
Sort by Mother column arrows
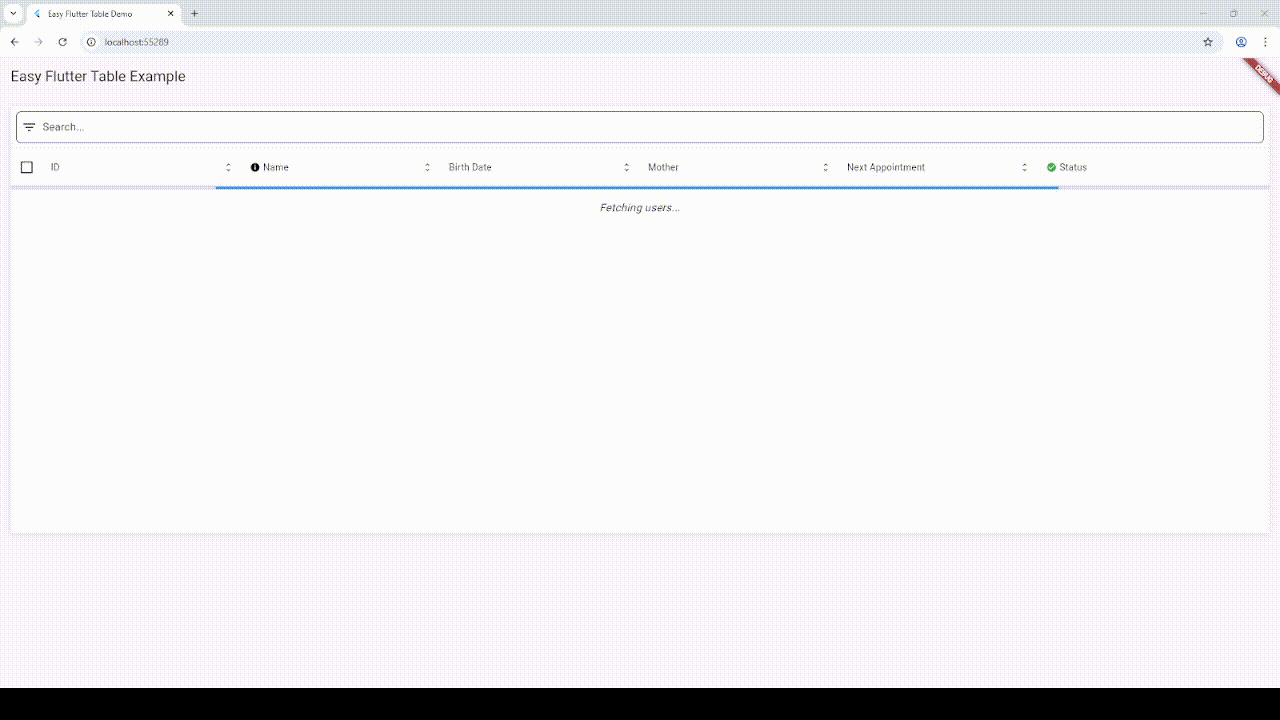coord(826,167)
